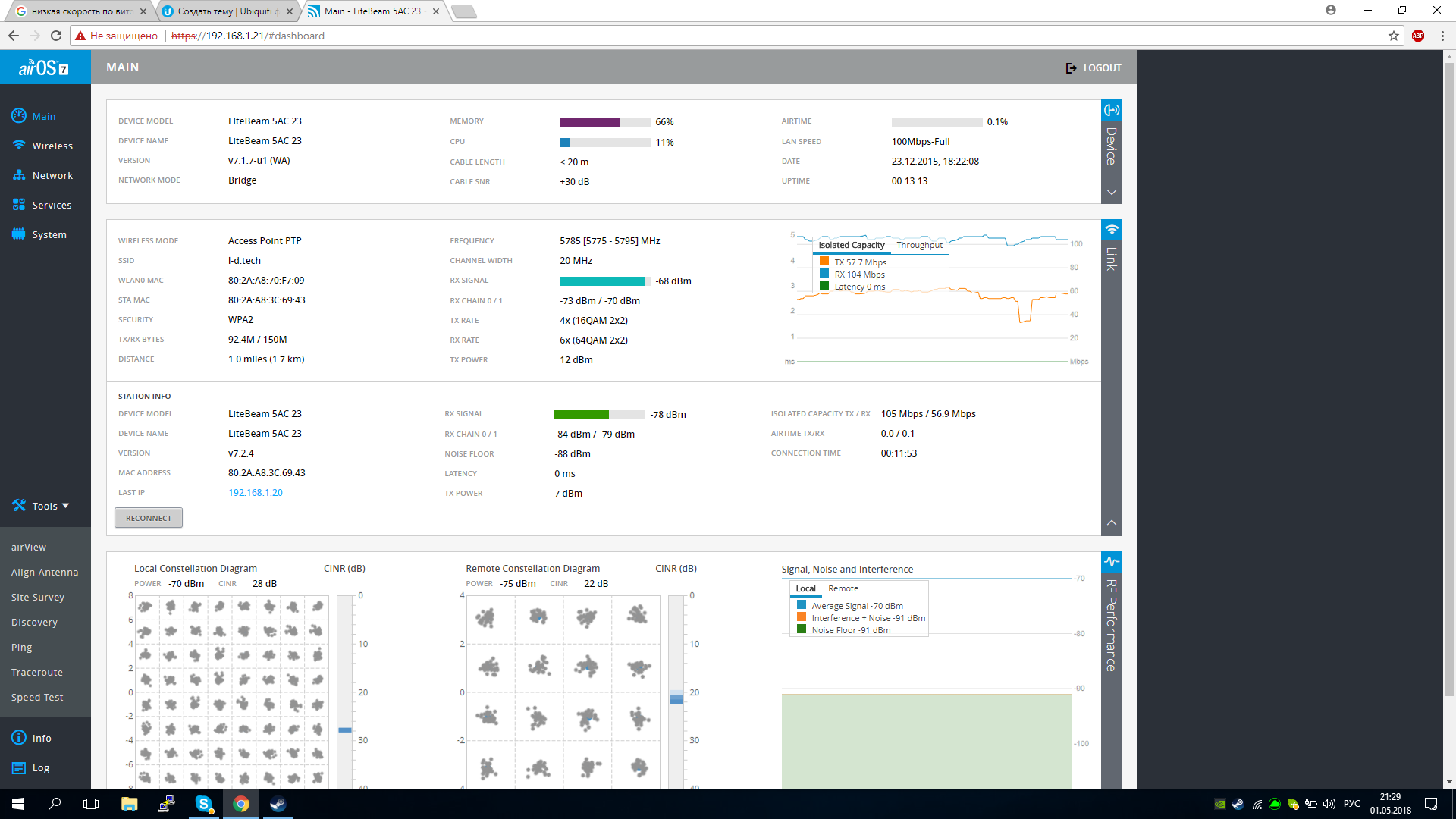The width and height of the screenshot is (1456, 819).
Task: Collapse the Tools dropdown menu
Action: (41, 506)
